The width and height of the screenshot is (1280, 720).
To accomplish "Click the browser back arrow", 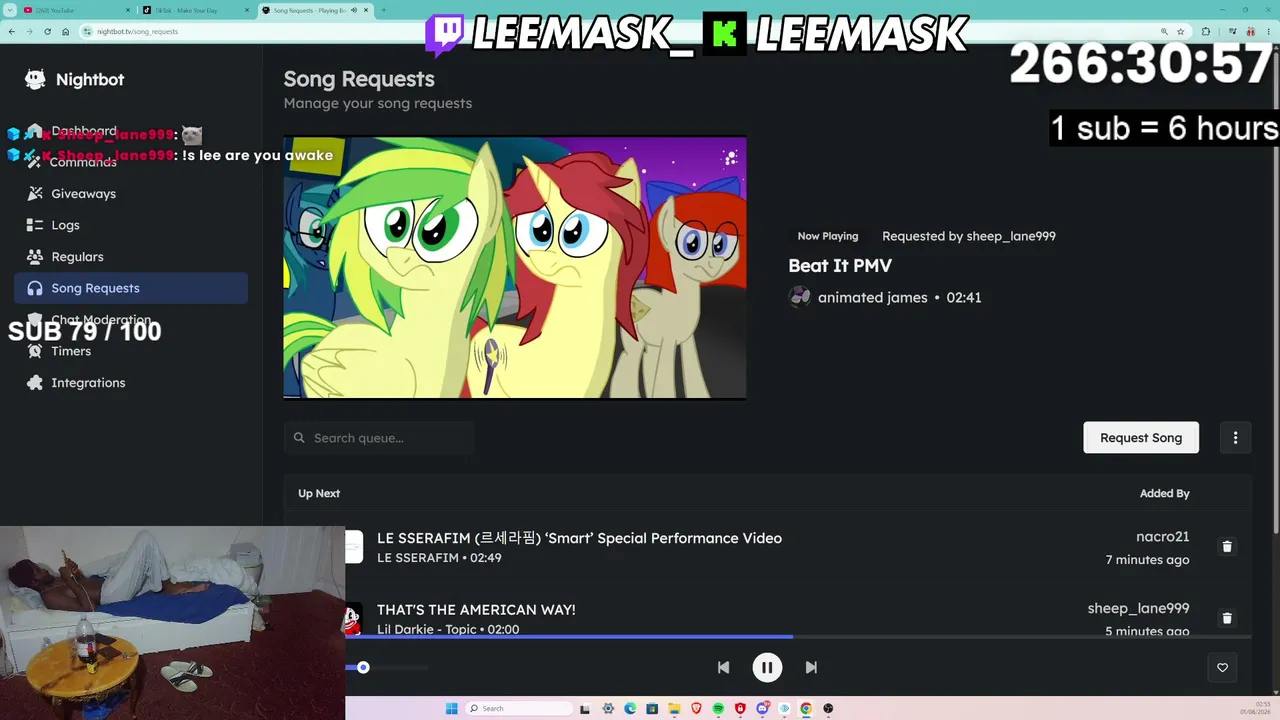I will [x=11, y=31].
